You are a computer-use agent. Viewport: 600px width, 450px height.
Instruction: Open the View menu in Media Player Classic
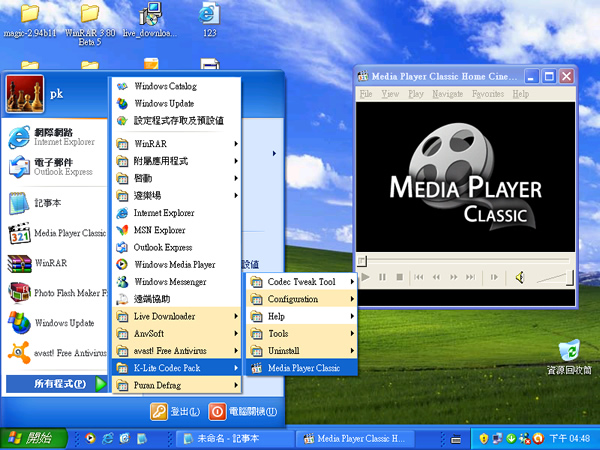click(x=390, y=94)
